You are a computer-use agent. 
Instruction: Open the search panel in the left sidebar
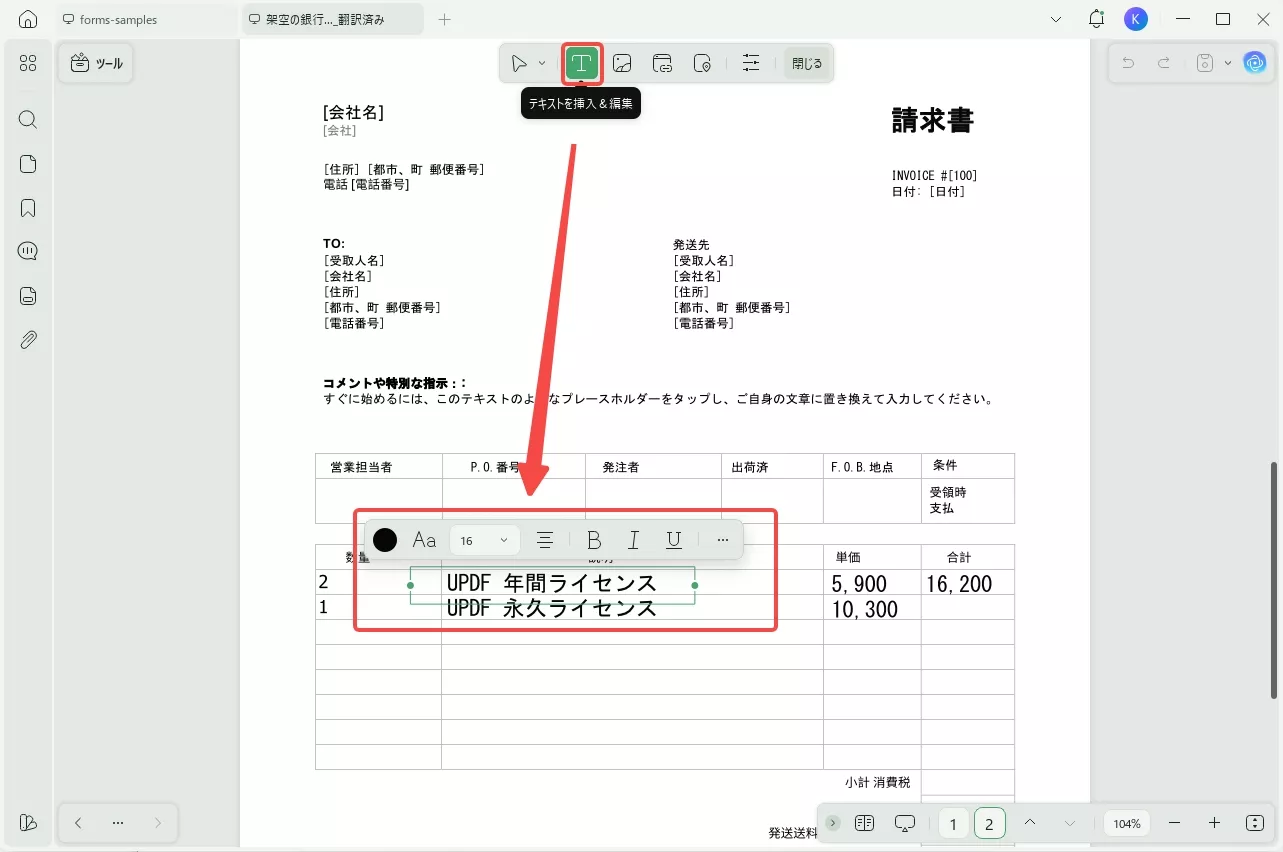pos(27,119)
